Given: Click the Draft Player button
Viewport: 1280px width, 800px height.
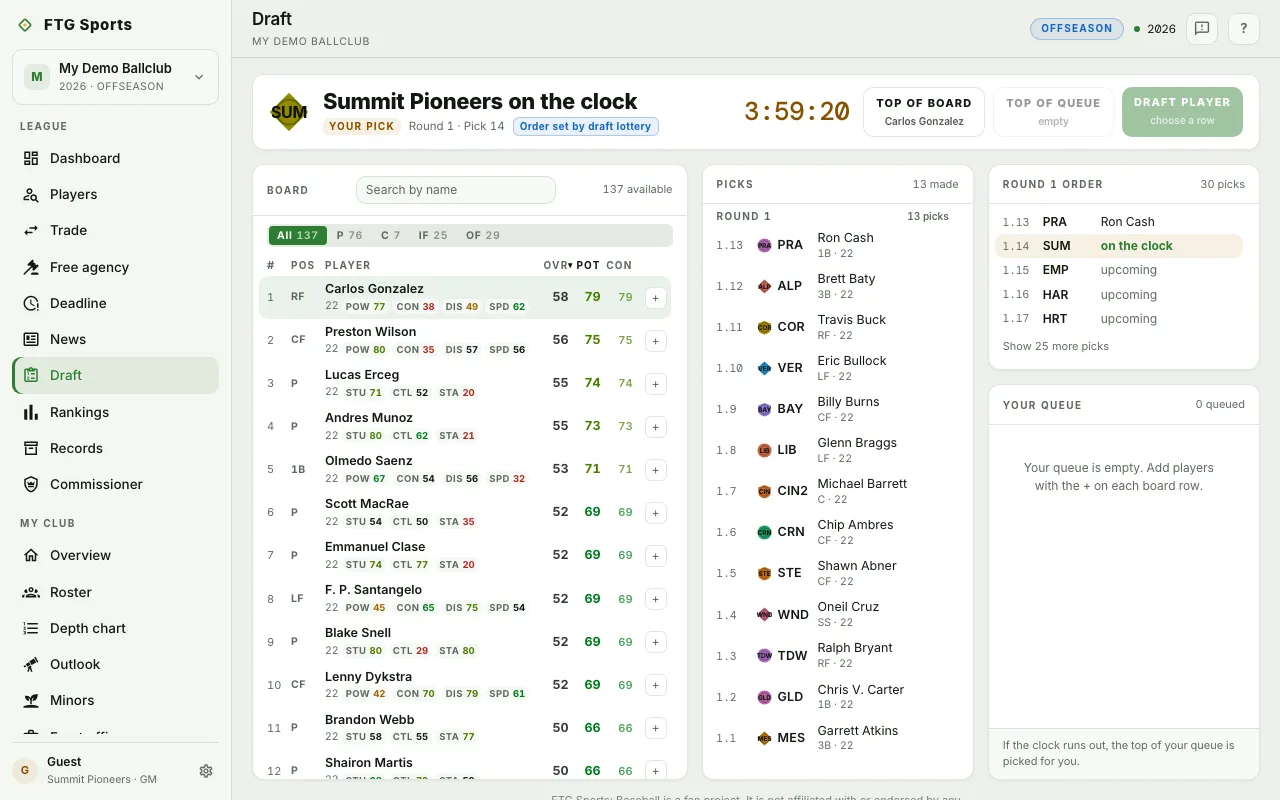Looking at the screenshot, I should pyautogui.click(x=1182, y=112).
